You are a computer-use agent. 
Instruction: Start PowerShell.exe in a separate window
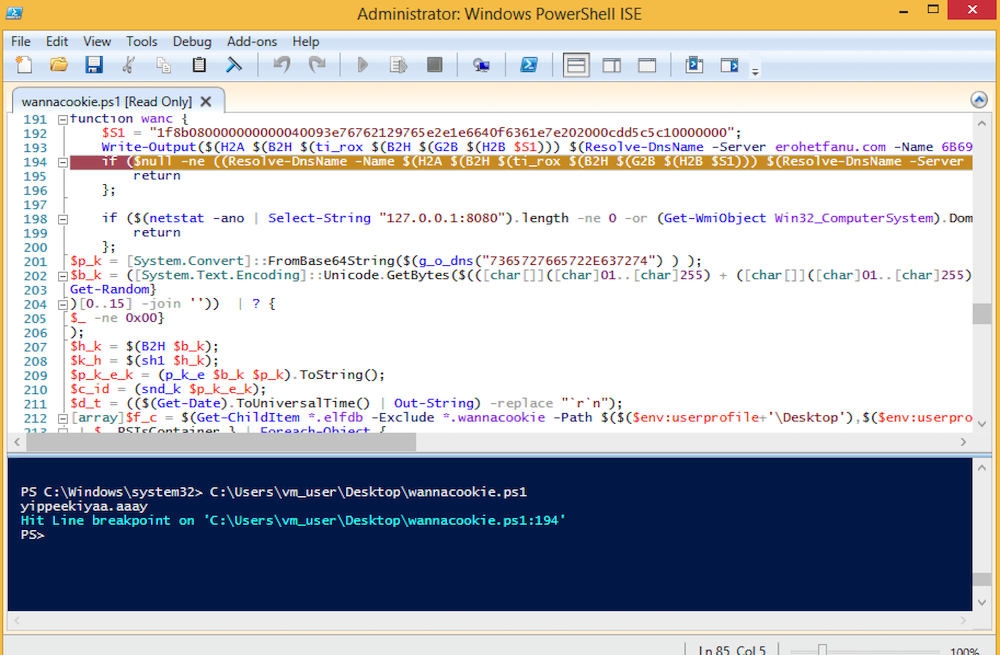click(x=529, y=64)
